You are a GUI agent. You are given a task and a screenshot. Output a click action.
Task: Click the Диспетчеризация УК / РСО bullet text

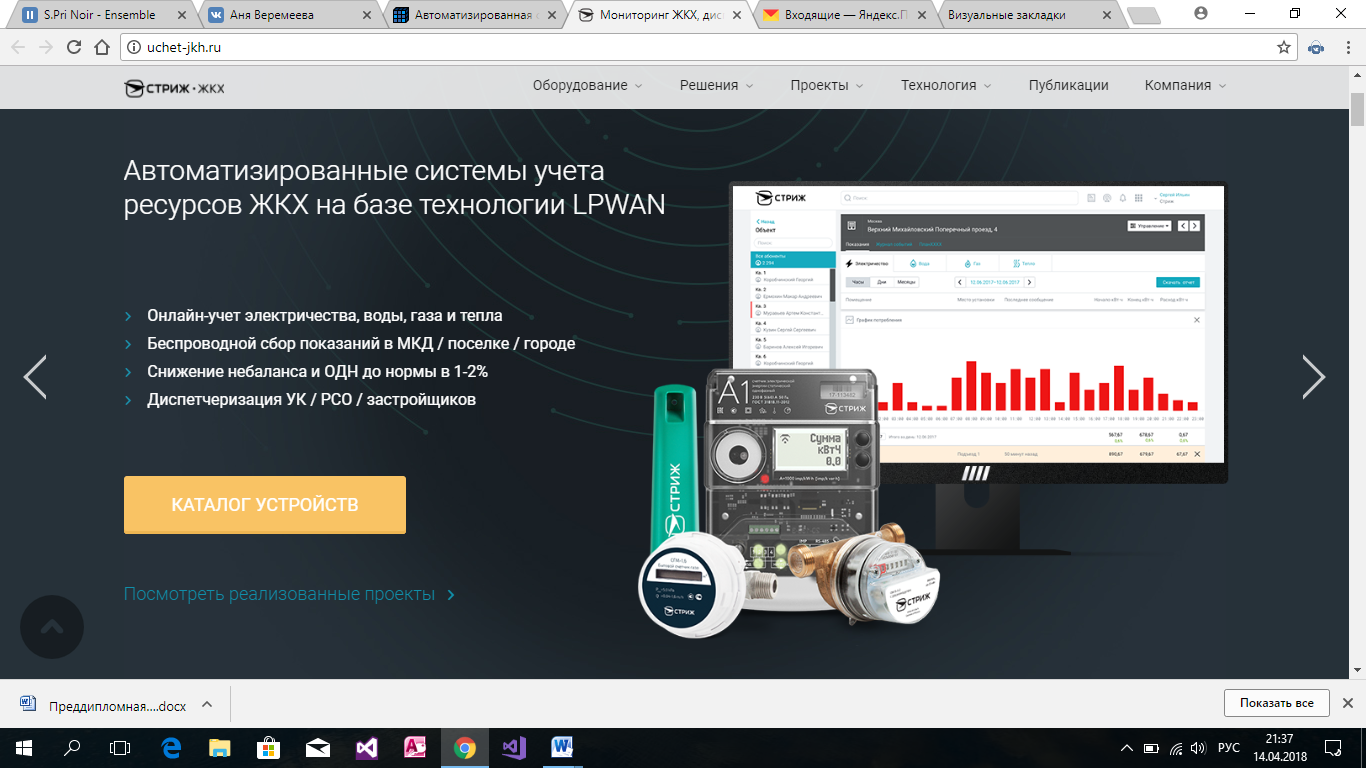(311, 400)
